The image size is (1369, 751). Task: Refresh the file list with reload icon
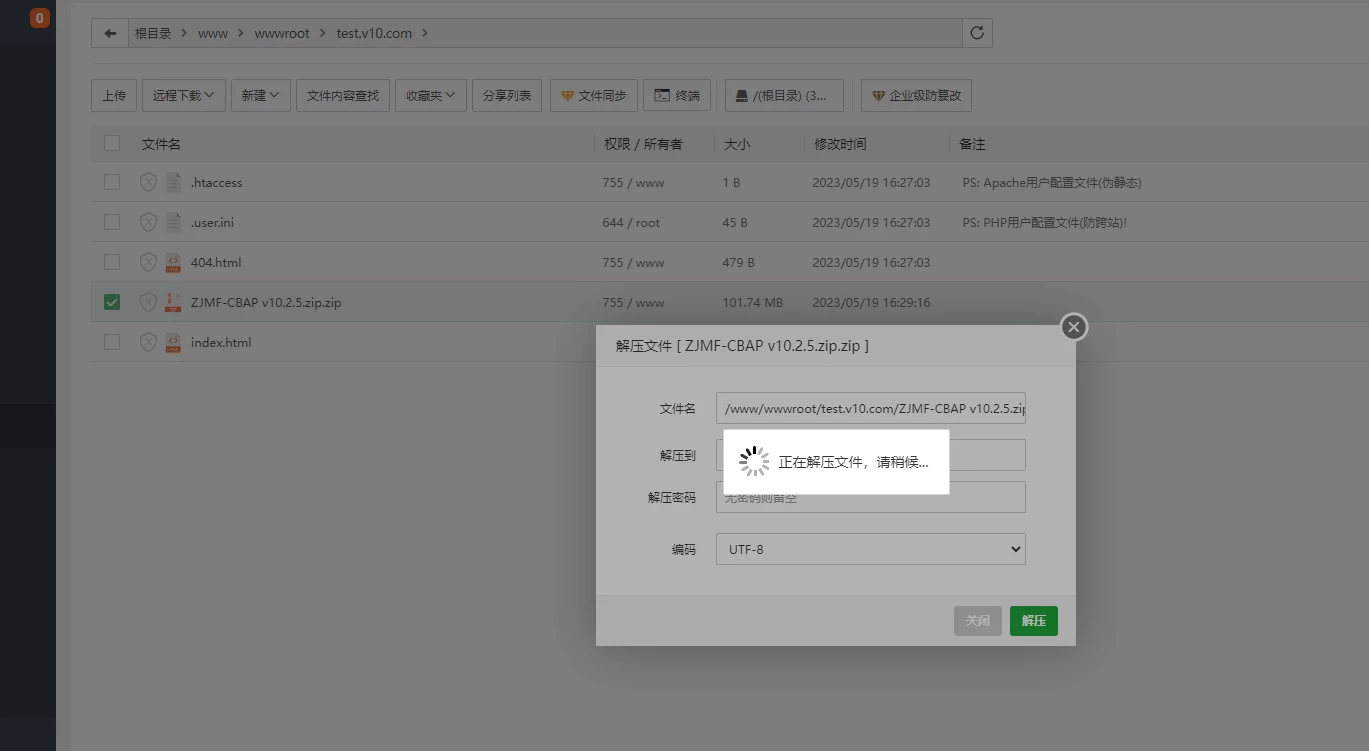pyautogui.click(x=977, y=33)
